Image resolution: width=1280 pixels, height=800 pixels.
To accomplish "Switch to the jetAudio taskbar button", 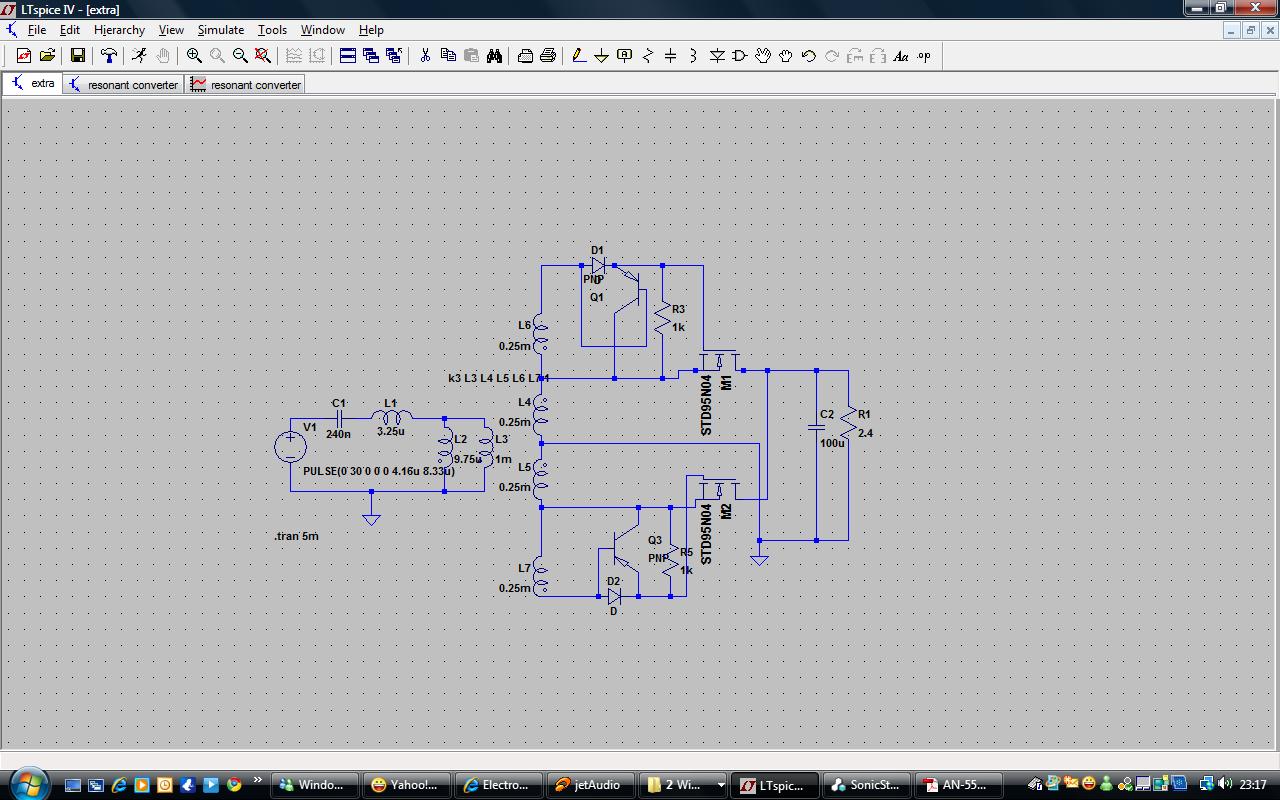I will point(590,785).
